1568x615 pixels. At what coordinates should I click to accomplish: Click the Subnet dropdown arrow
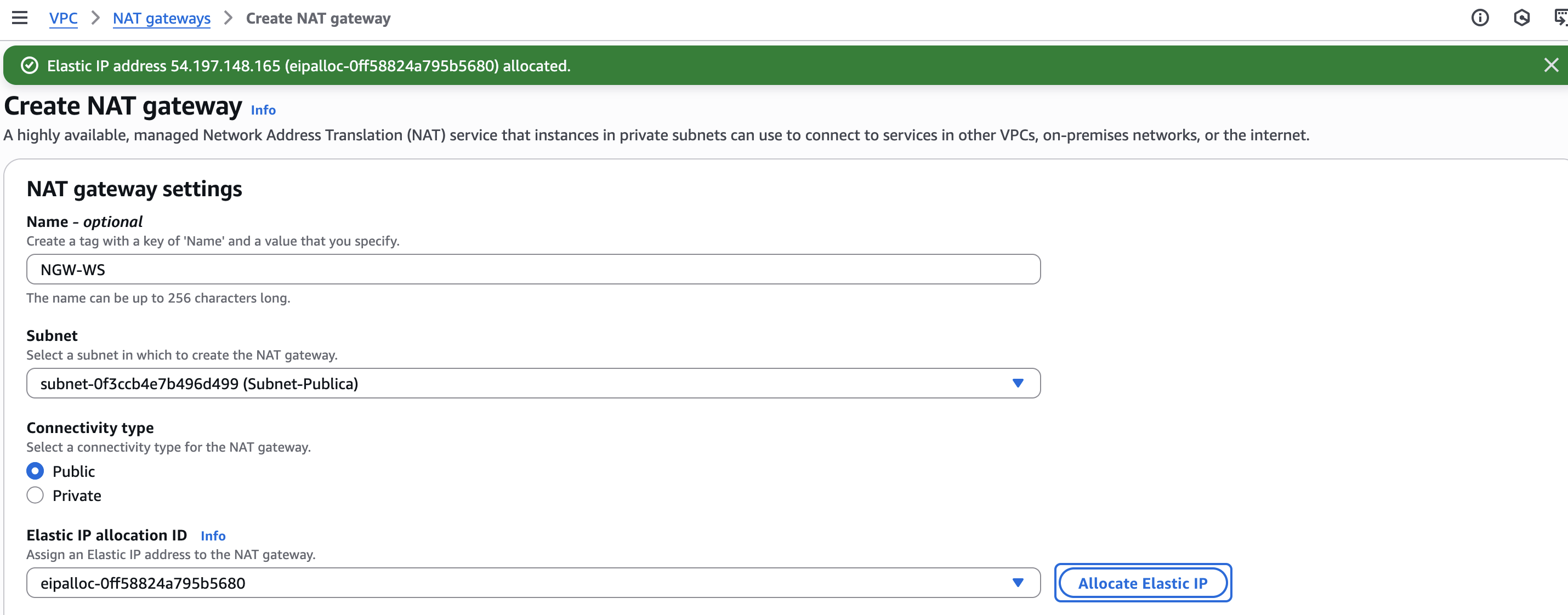point(1017,383)
